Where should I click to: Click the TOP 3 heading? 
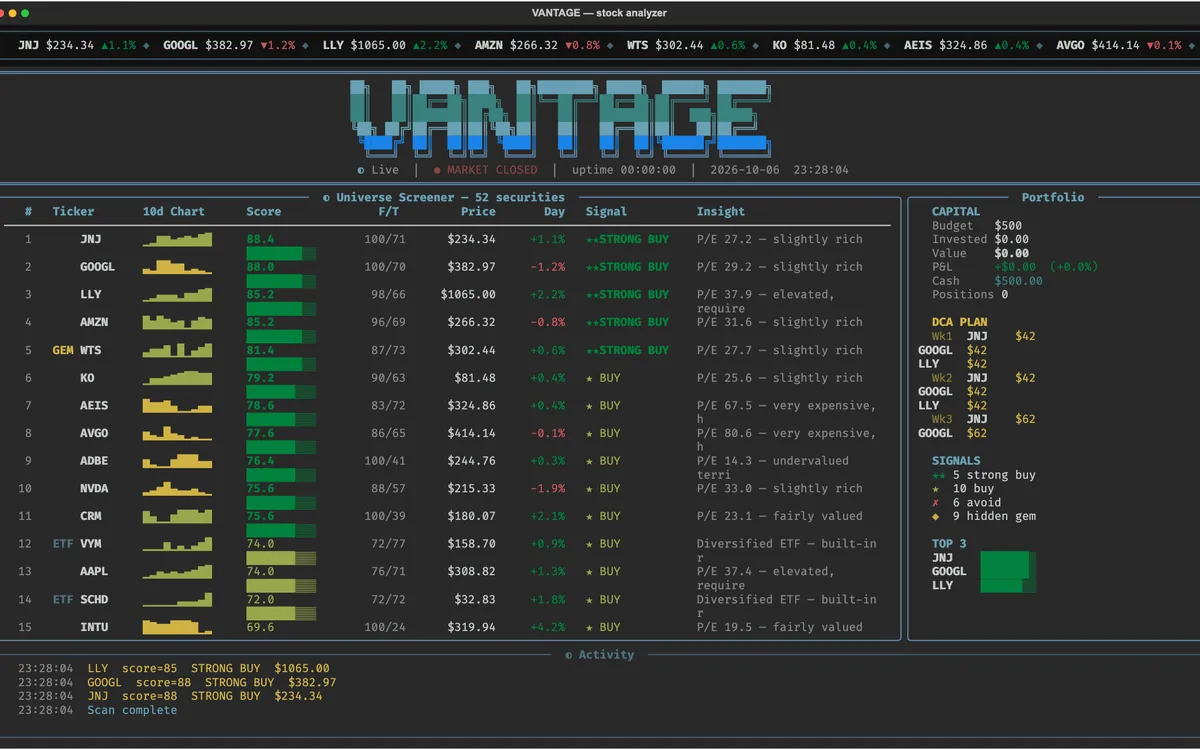tap(949, 544)
